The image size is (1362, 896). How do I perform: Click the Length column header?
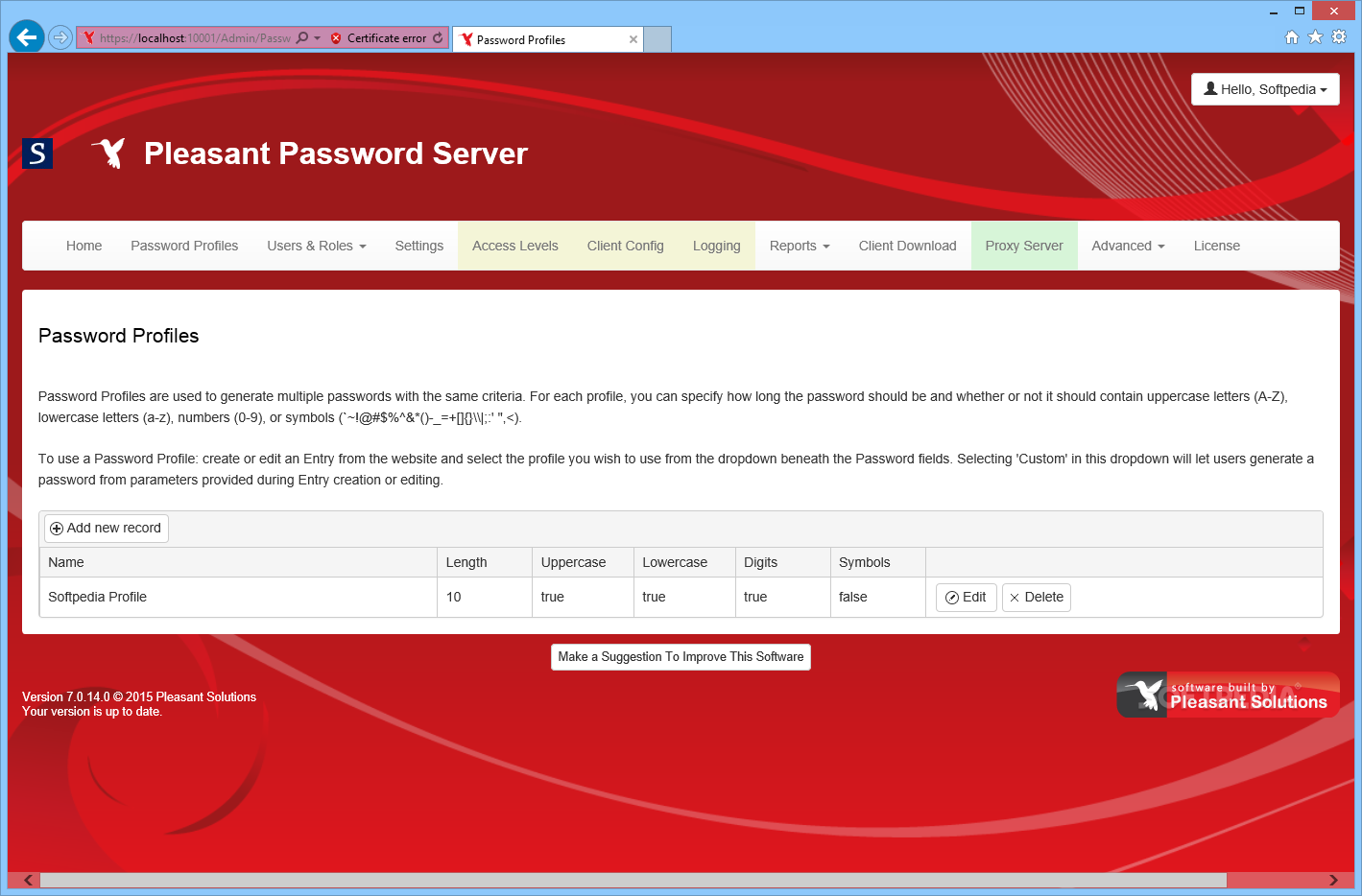(x=485, y=562)
